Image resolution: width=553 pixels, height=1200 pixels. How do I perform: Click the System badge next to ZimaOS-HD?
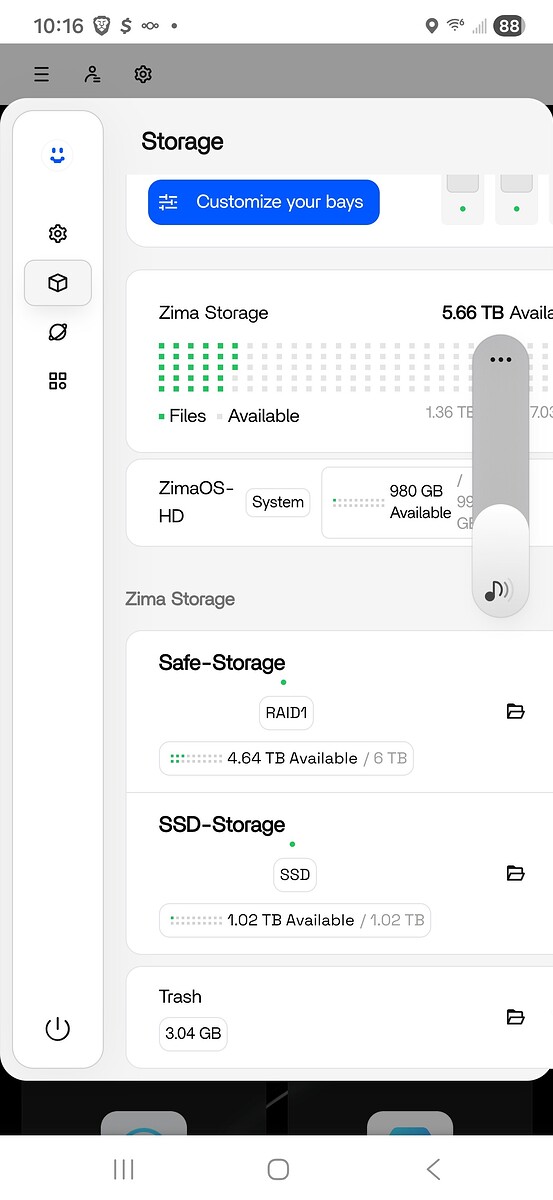pos(278,502)
